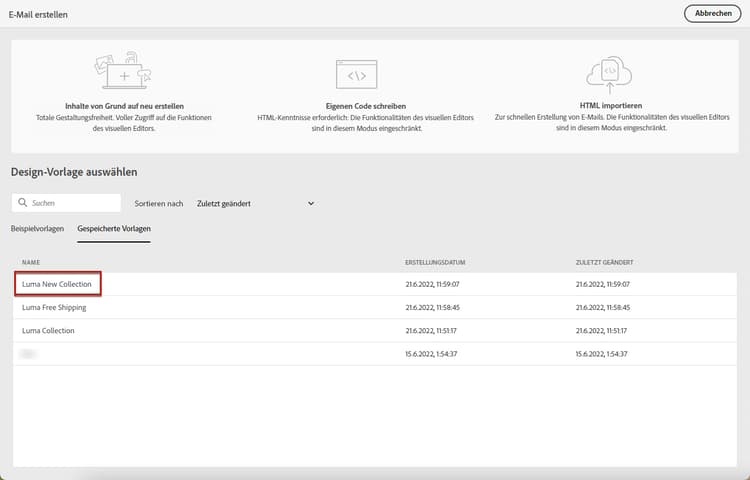Click last-modified 21.6.2022, 11:58:45 cell
Viewport: 750px width, 480px height.
coord(603,307)
